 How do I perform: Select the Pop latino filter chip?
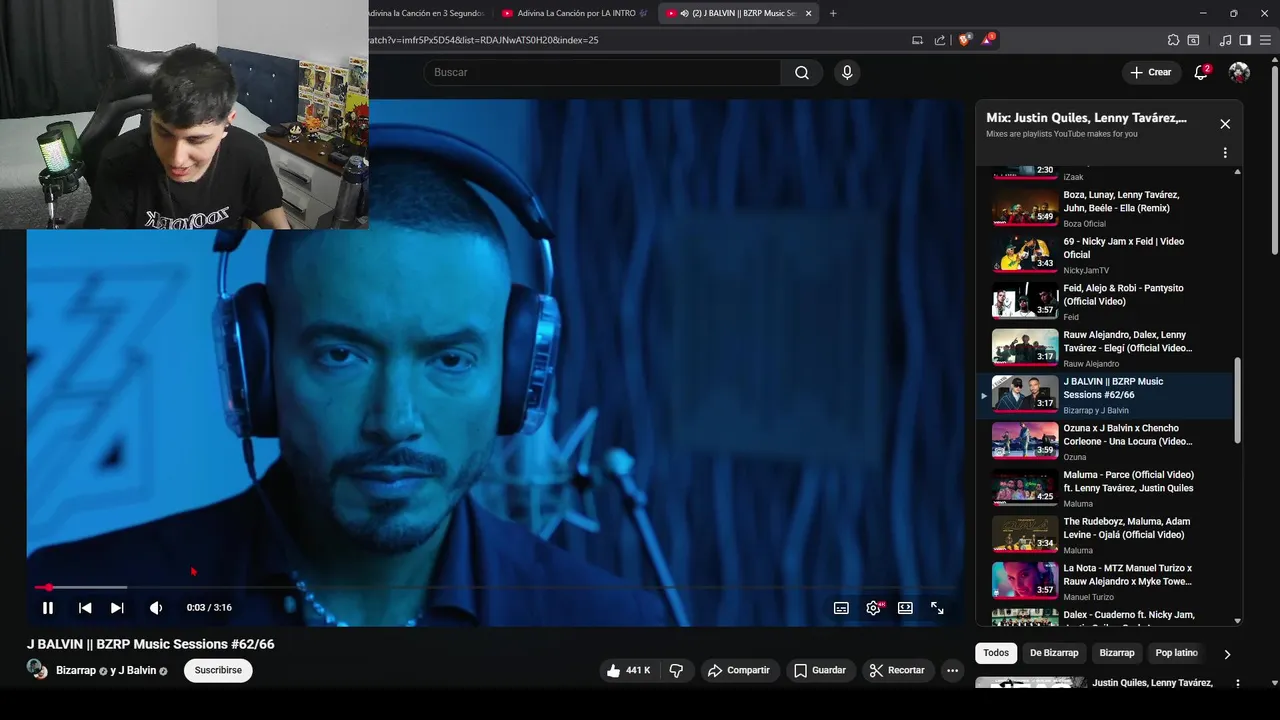click(1176, 653)
